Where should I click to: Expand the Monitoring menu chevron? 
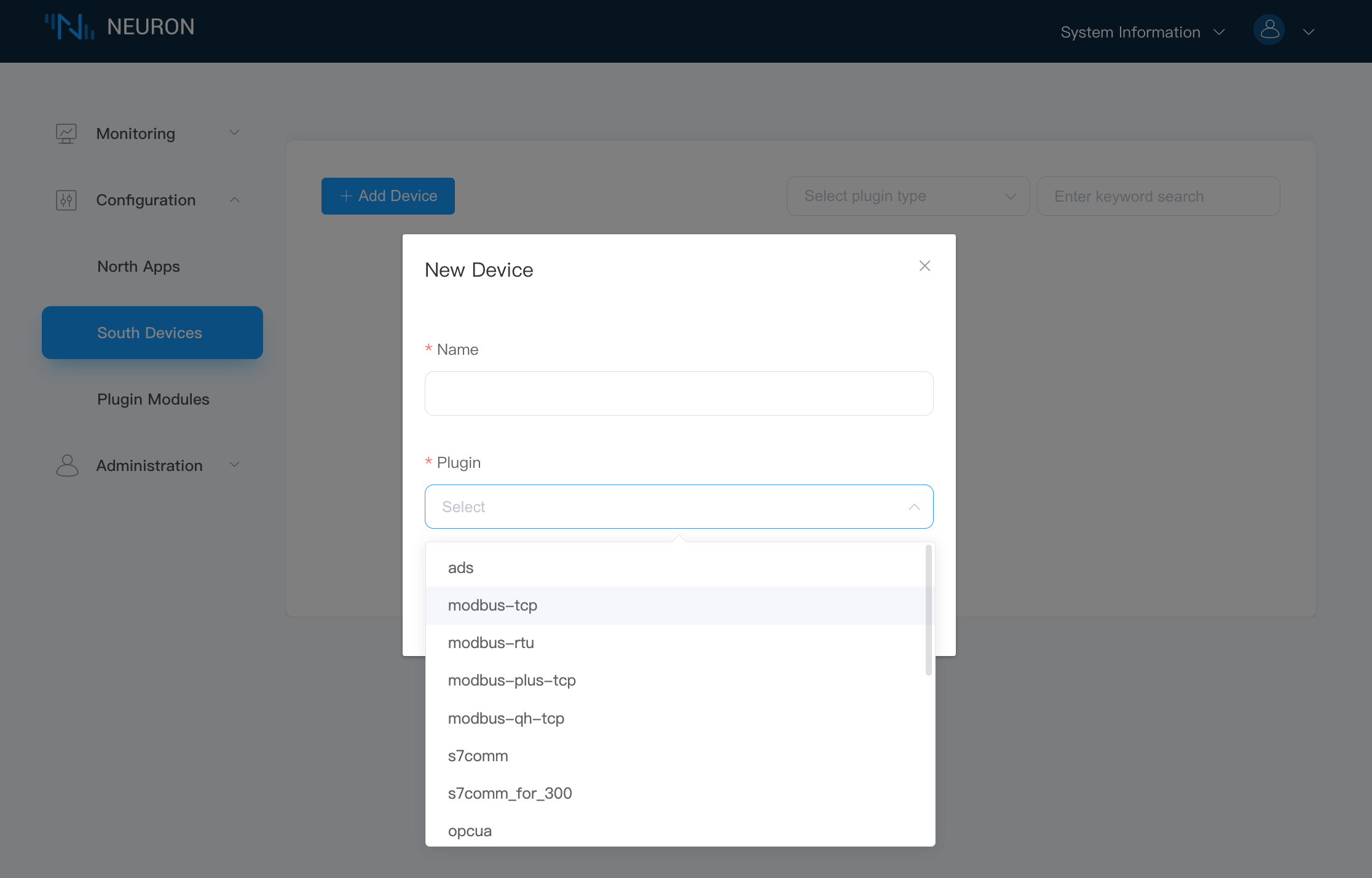point(234,133)
